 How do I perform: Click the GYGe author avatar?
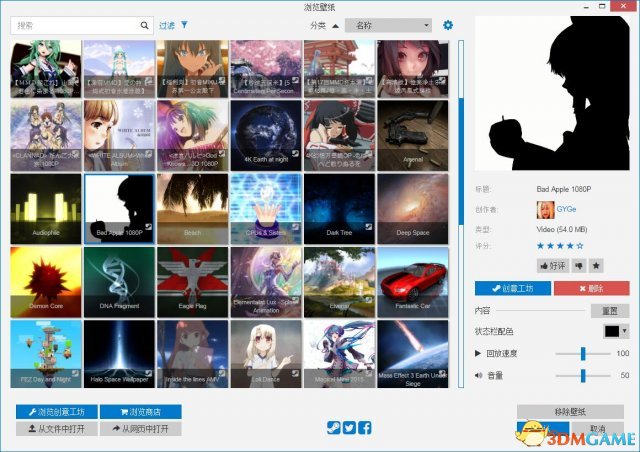click(x=547, y=210)
